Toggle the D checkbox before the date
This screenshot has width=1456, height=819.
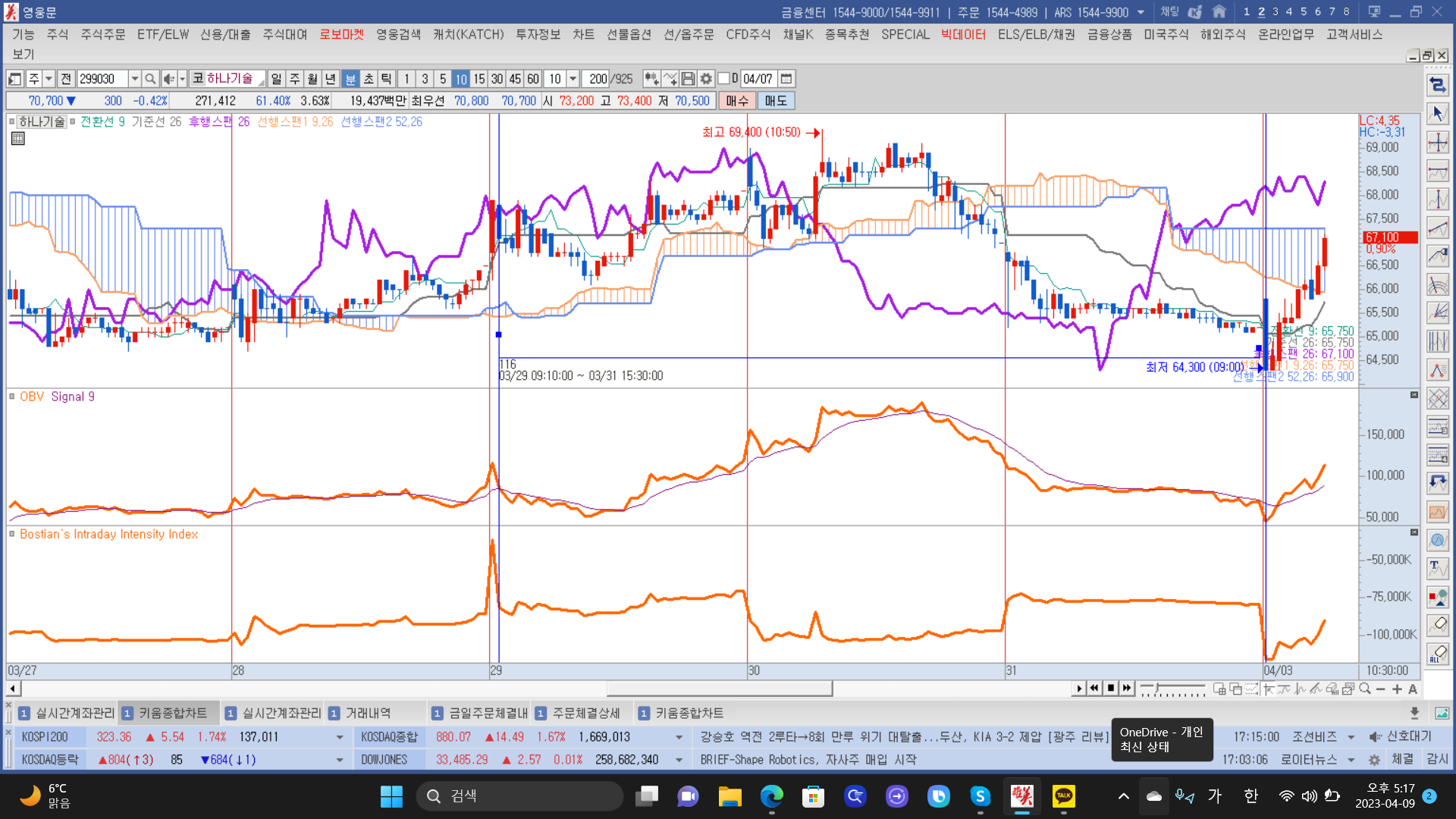tap(723, 79)
